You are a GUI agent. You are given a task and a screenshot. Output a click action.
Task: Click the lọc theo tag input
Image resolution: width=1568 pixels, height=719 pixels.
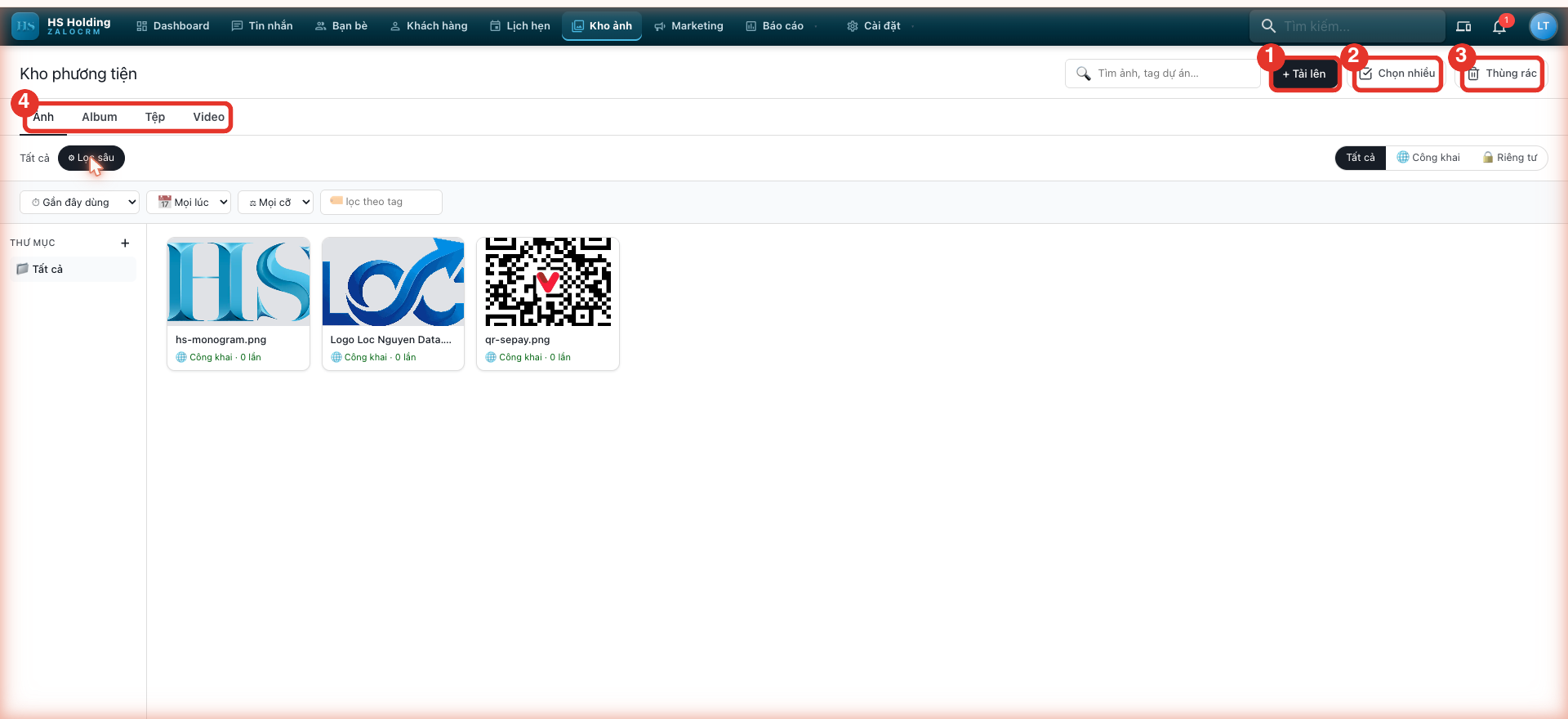tap(381, 202)
